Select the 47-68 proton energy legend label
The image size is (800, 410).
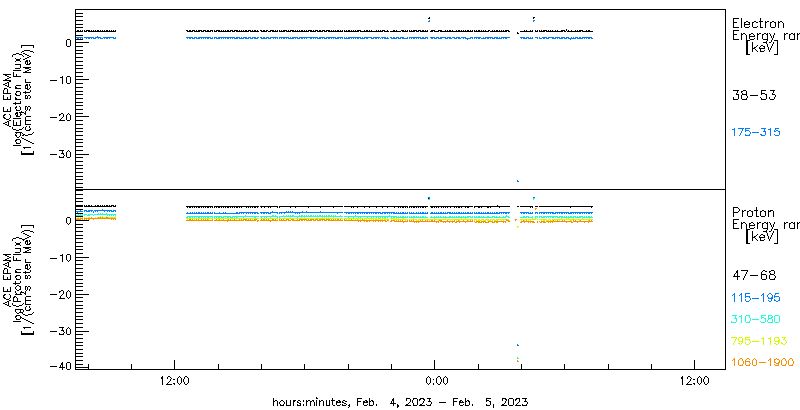click(x=754, y=276)
